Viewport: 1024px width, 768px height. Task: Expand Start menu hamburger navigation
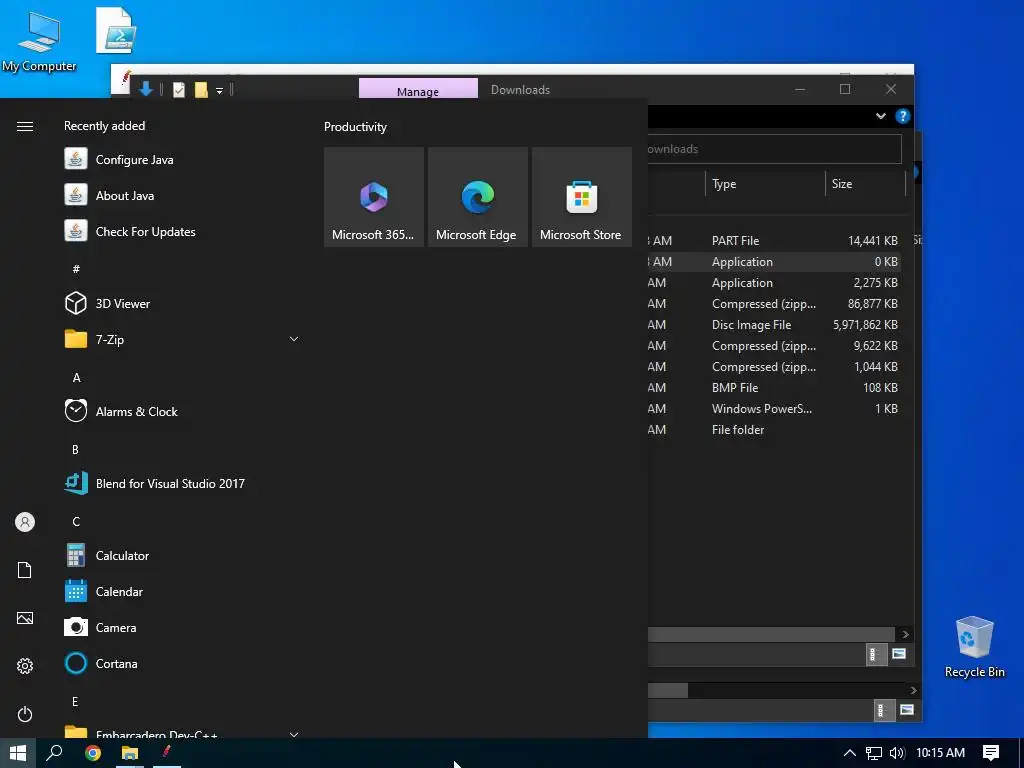click(25, 126)
